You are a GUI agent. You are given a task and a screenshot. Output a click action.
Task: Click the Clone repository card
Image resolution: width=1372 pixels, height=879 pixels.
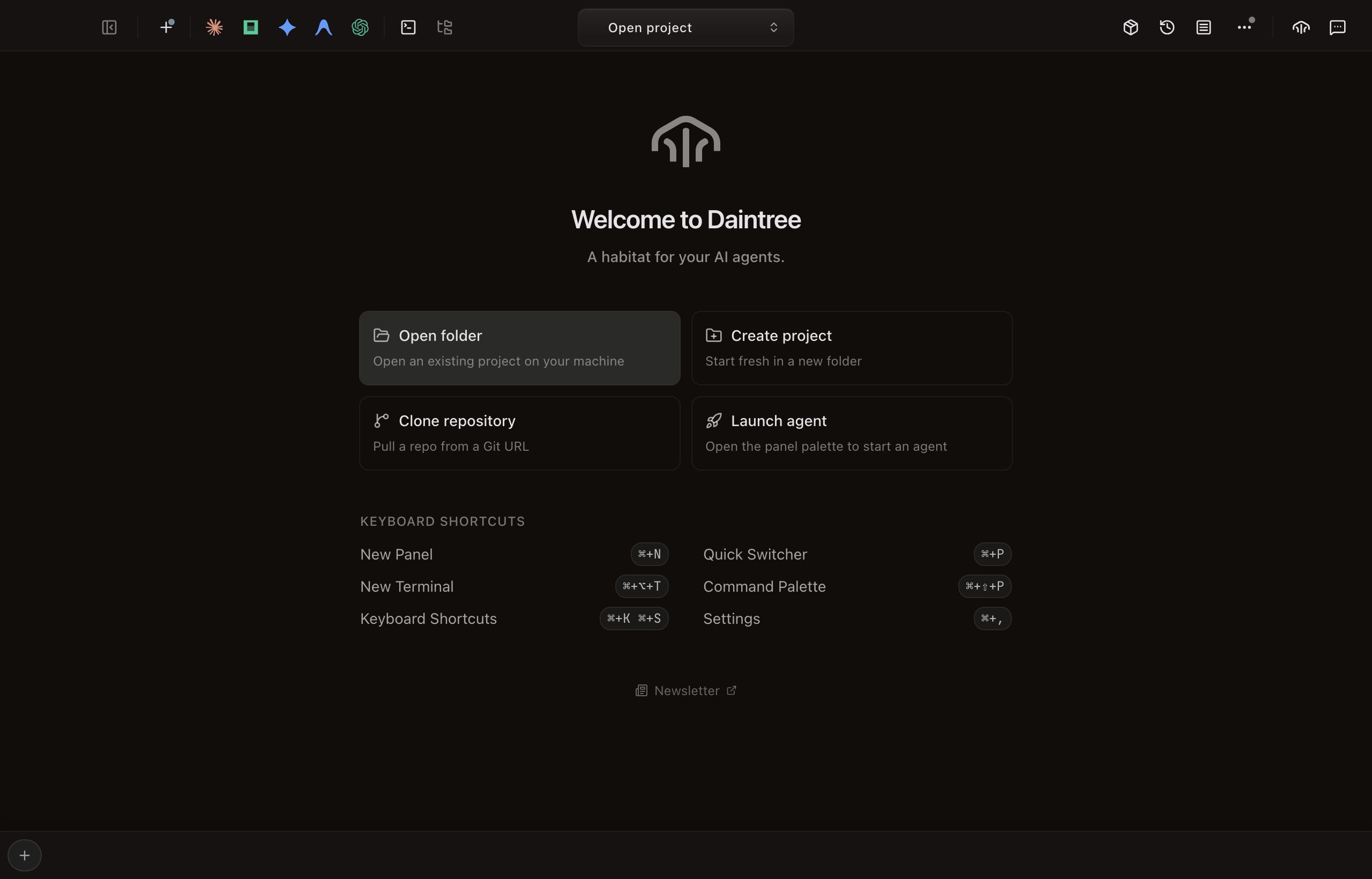tap(519, 433)
